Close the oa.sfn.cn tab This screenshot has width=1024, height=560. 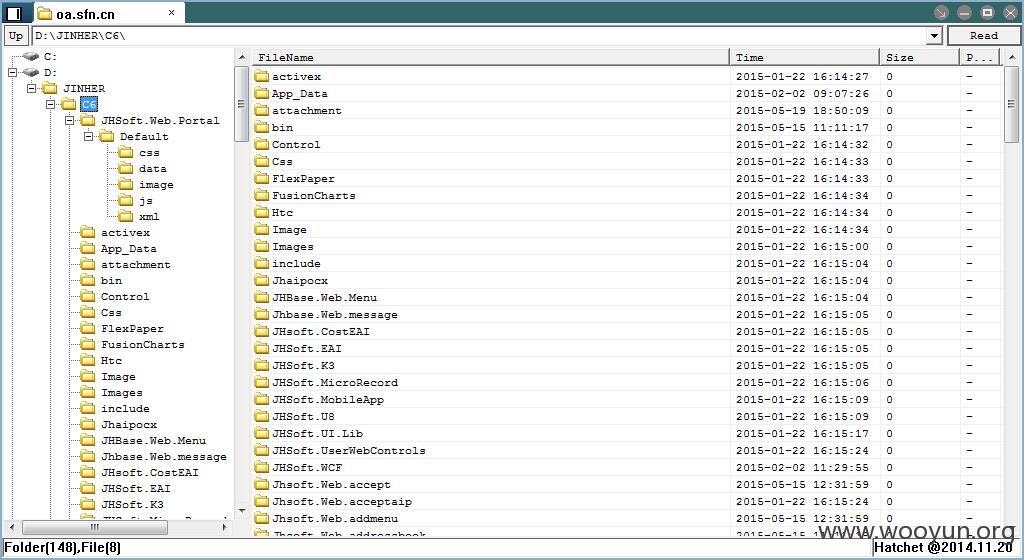point(171,12)
